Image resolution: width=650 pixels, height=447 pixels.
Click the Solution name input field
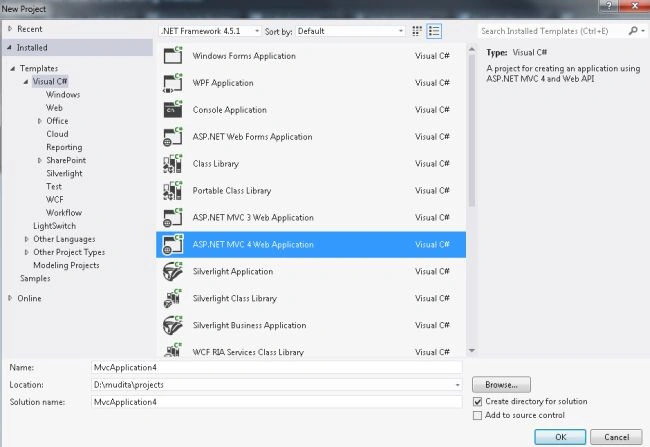pos(276,402)
